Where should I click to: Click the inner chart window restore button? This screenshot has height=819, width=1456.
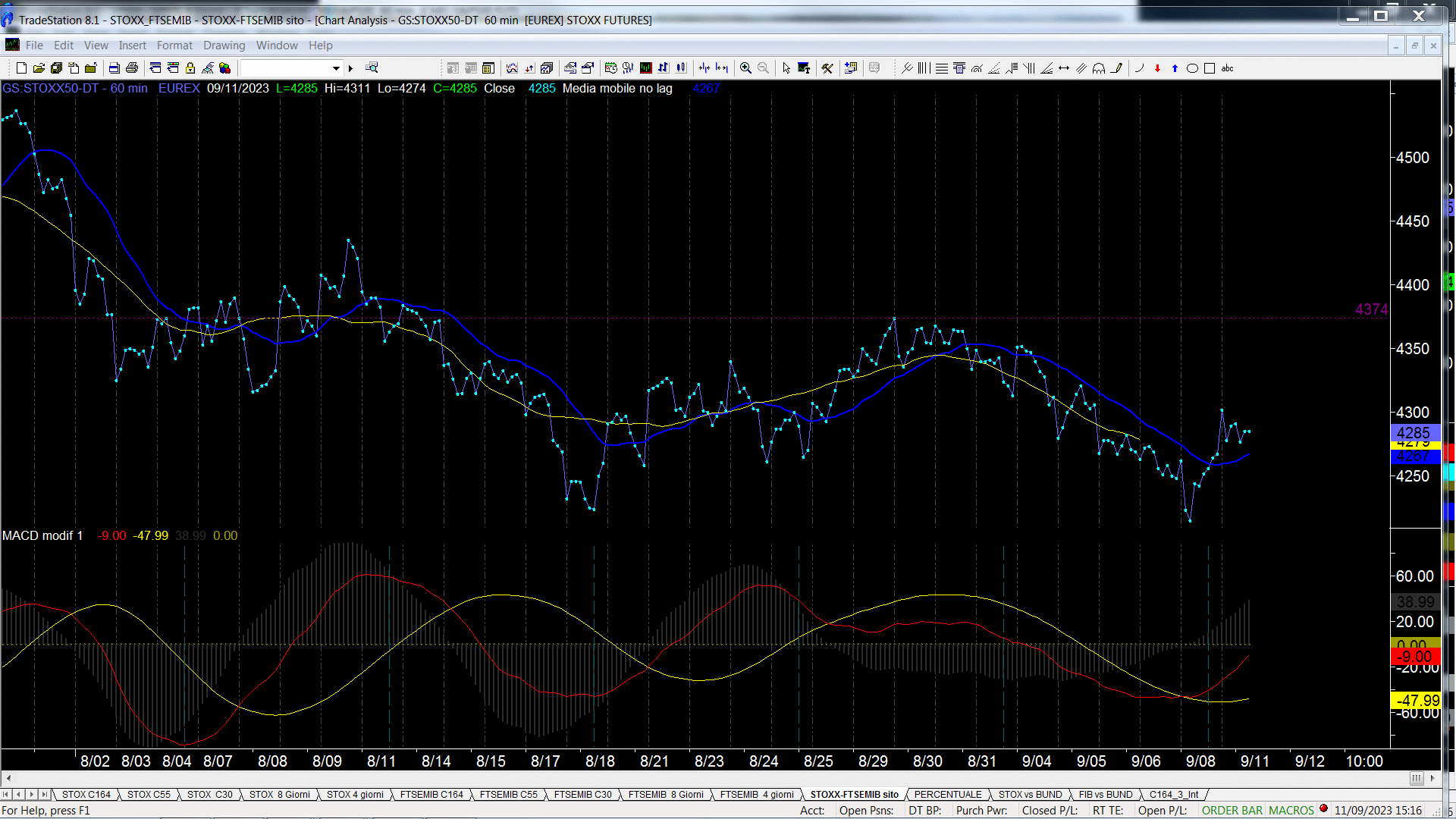1414,46
